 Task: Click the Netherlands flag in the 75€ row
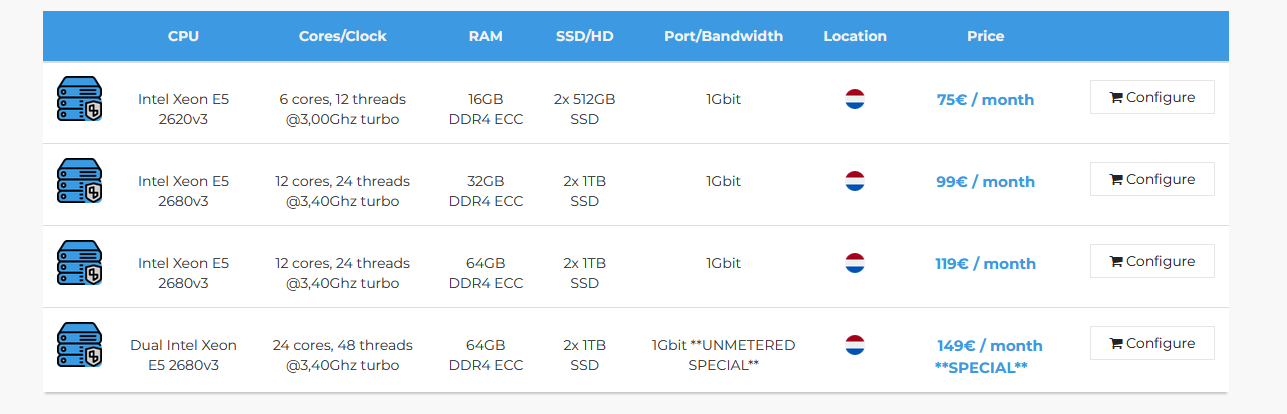click(x=855, y=99)
